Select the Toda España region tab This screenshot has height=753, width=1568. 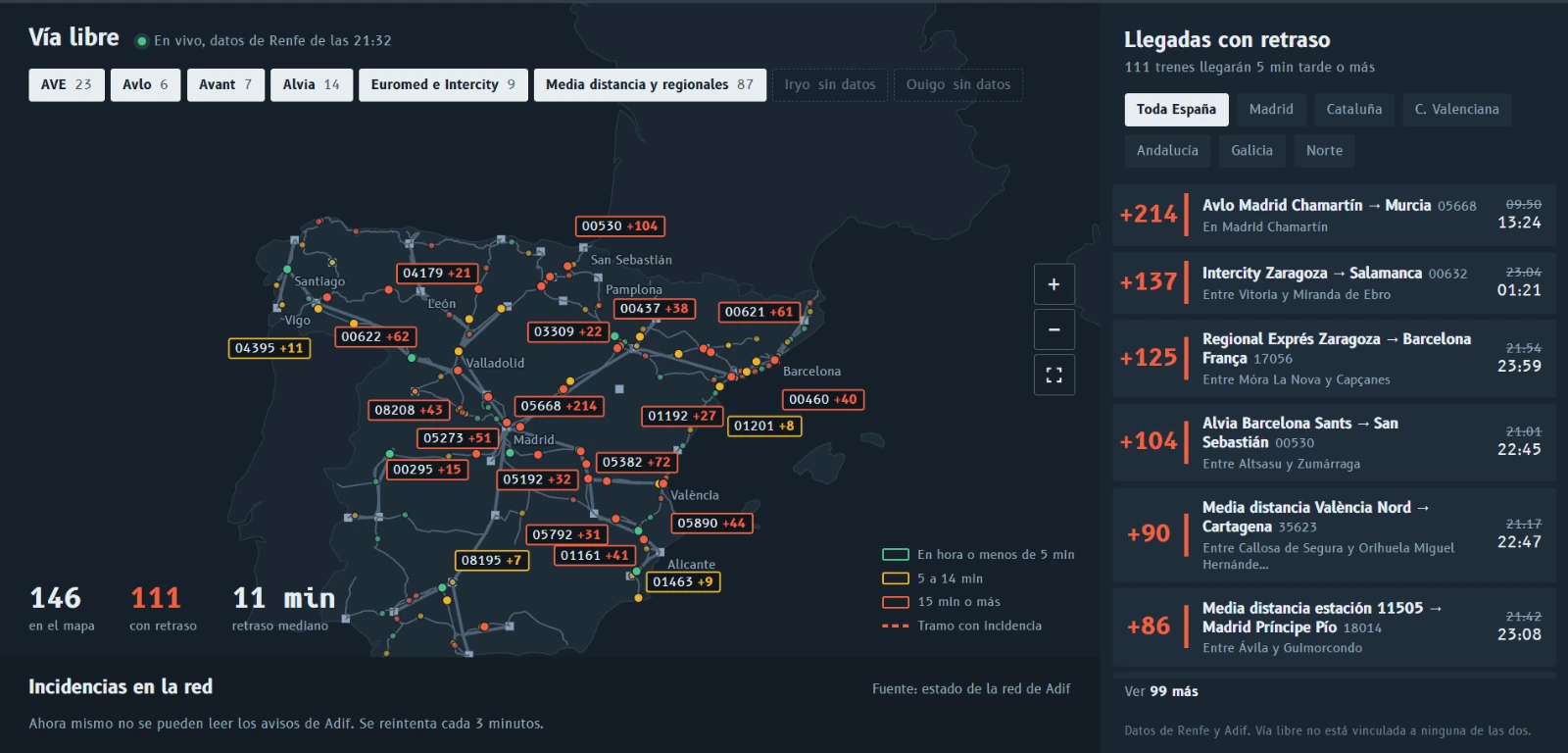[1176, 109]
